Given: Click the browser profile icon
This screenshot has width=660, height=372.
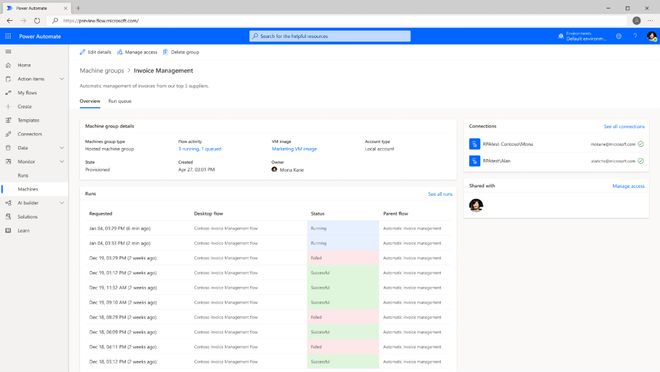Looking at the screenshot, I should click(636, 21).
